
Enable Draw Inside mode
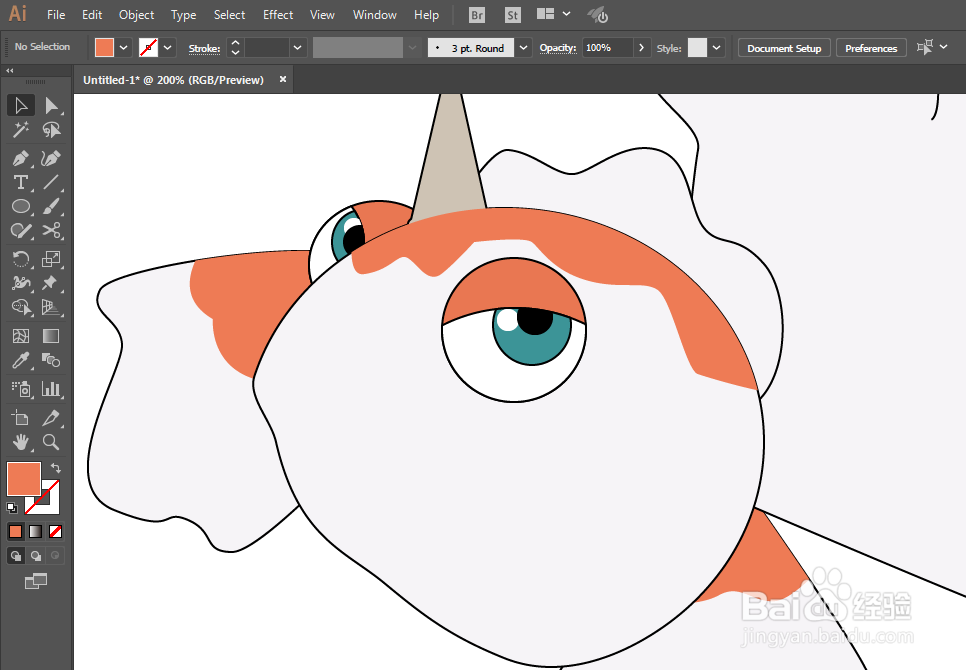[55, 555]
